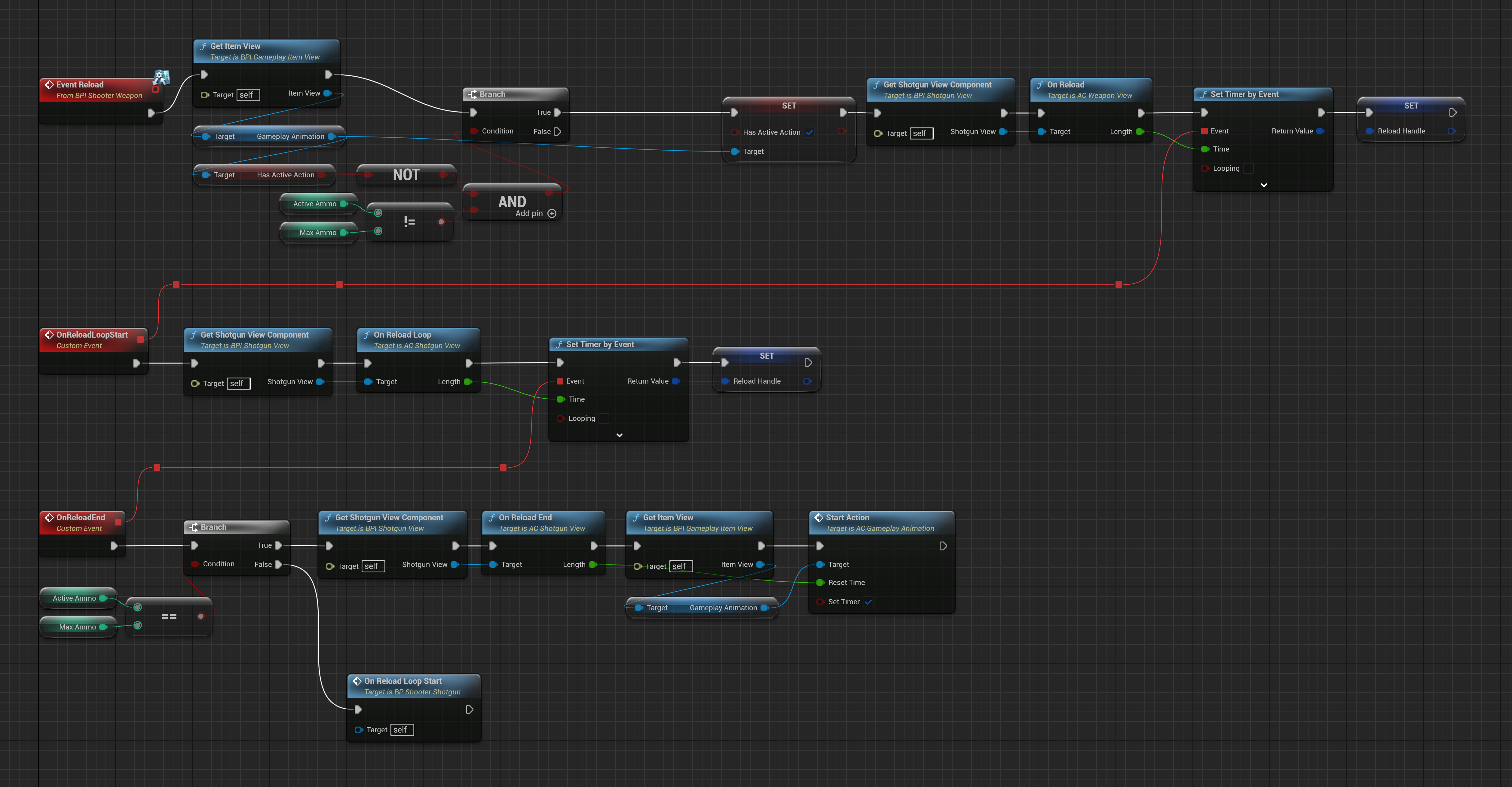
Task: Click the On Reload Loop node title
Action: click(403, 335)
